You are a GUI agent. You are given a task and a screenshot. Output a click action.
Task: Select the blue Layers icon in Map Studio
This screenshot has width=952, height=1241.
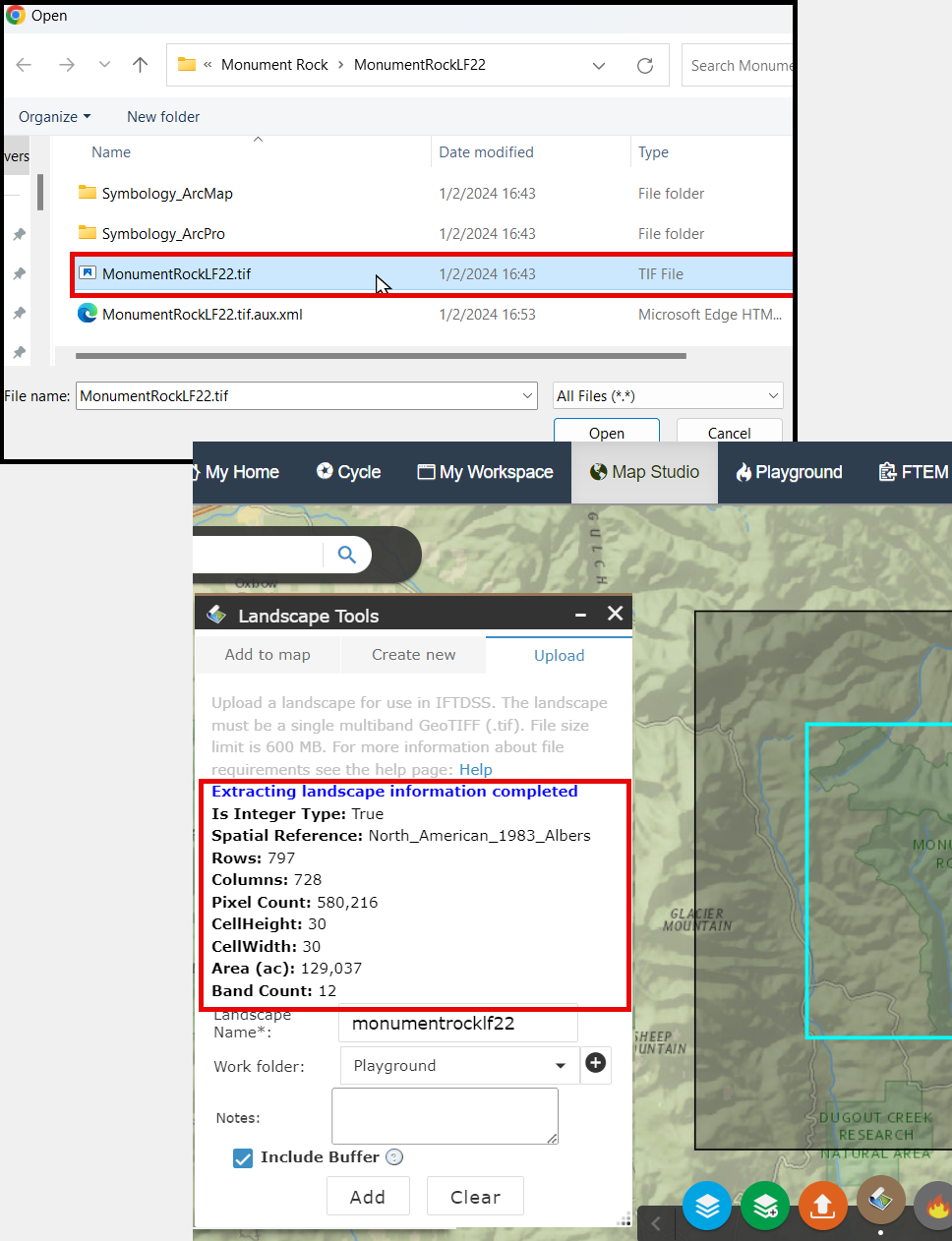[x=706, y=1205]
